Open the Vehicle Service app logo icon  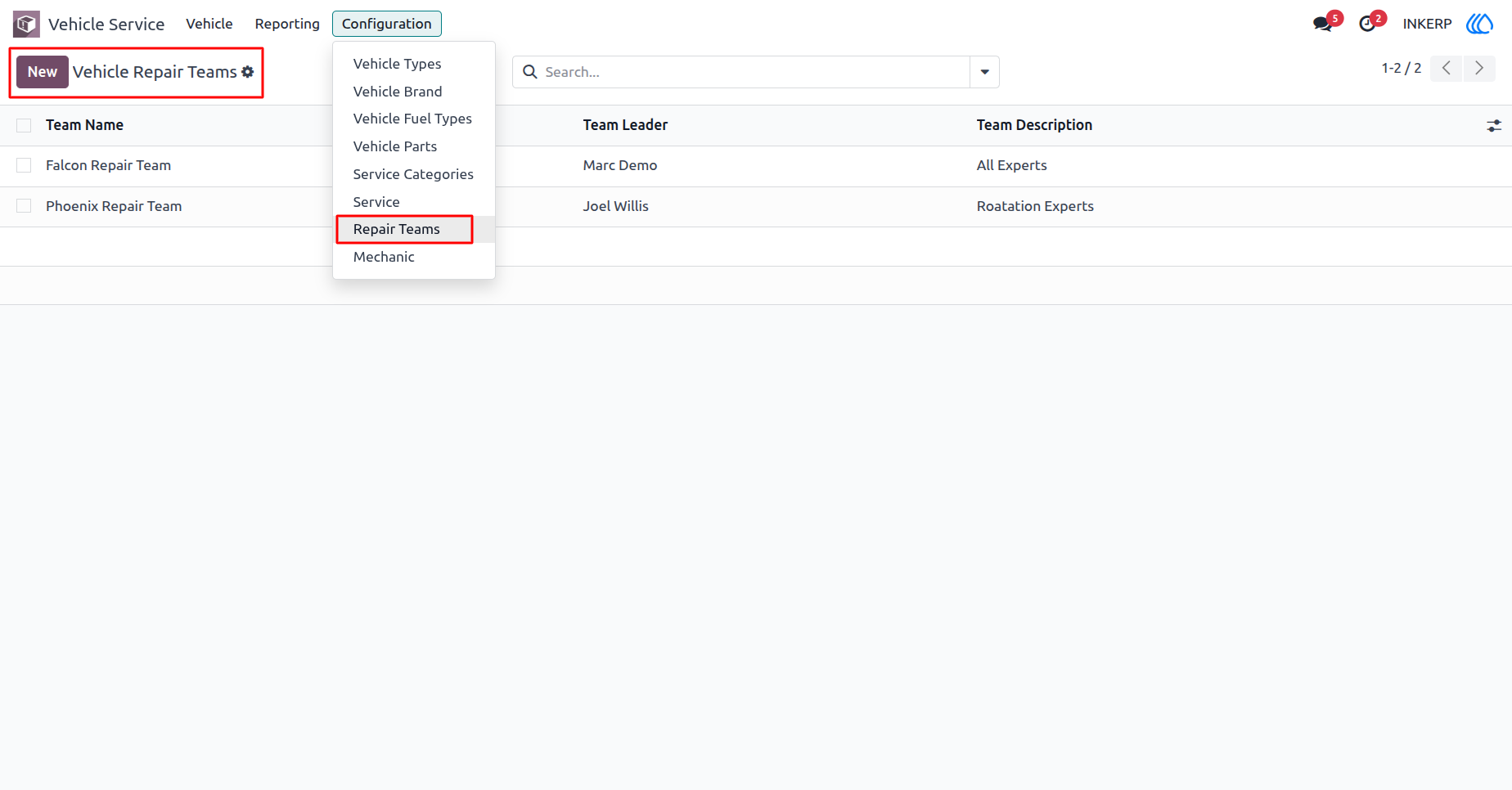tap(26, 24)
